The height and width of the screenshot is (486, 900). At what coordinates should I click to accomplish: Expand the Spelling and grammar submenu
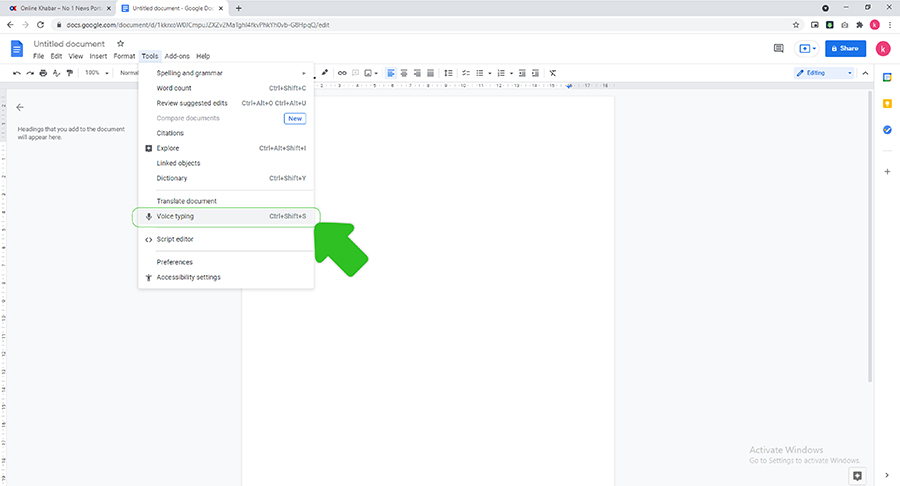tap(226, 73)
